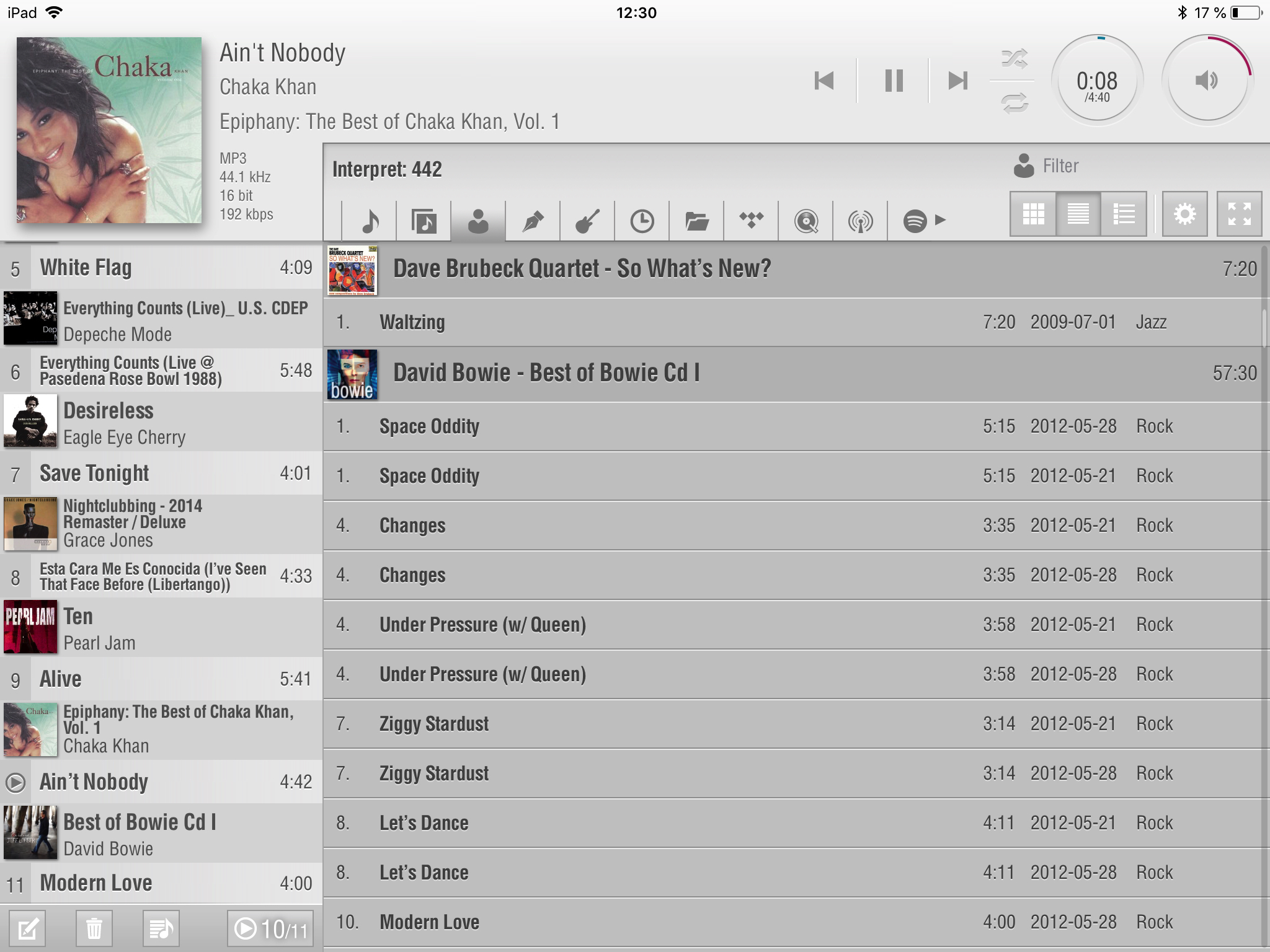This screenshot has width=1270, height=952.
Task: Tap the Bowie album thumbnail in library
Action: pos(352,374)
